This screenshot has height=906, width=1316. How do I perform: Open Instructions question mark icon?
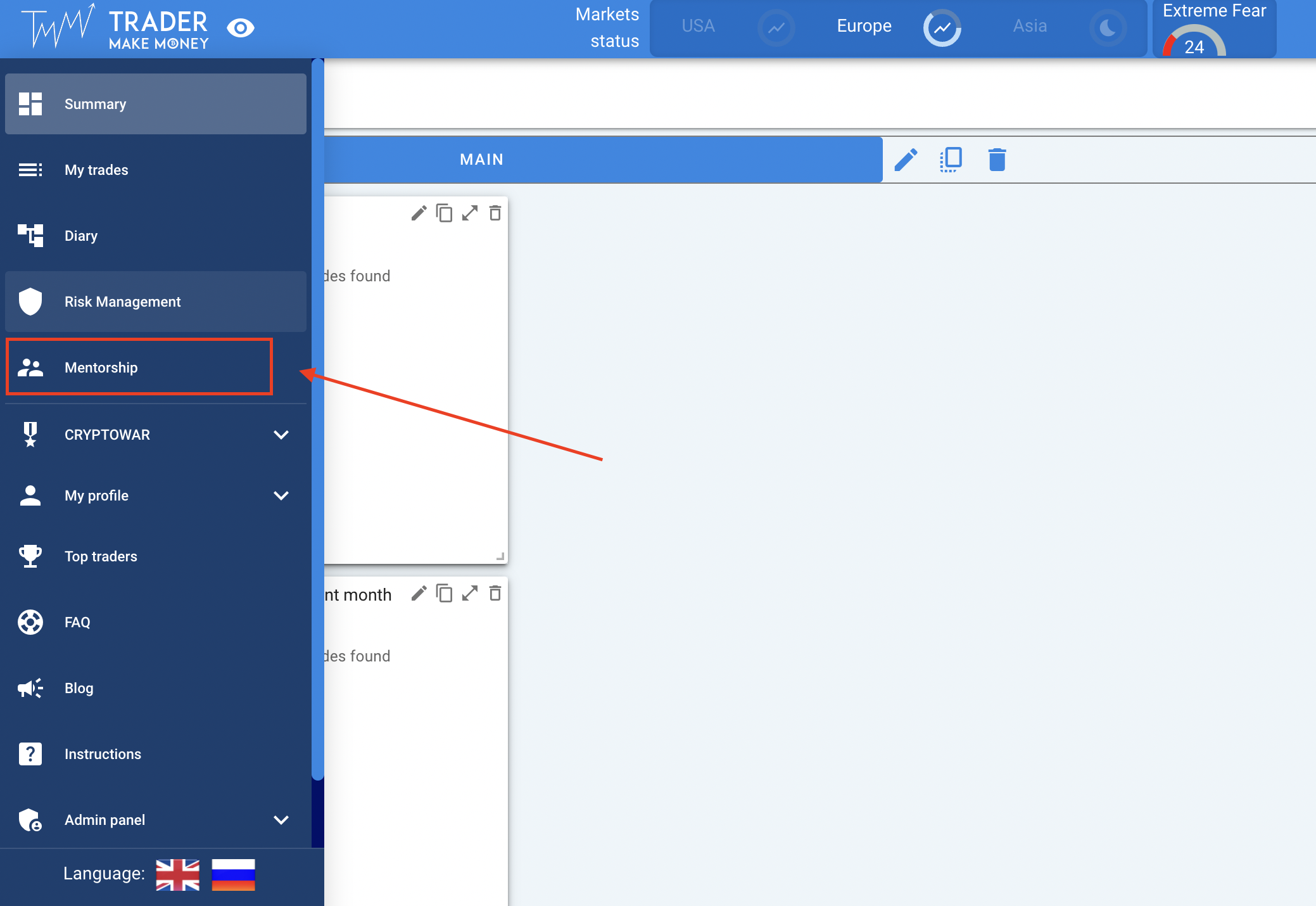(x=30, y=754)
